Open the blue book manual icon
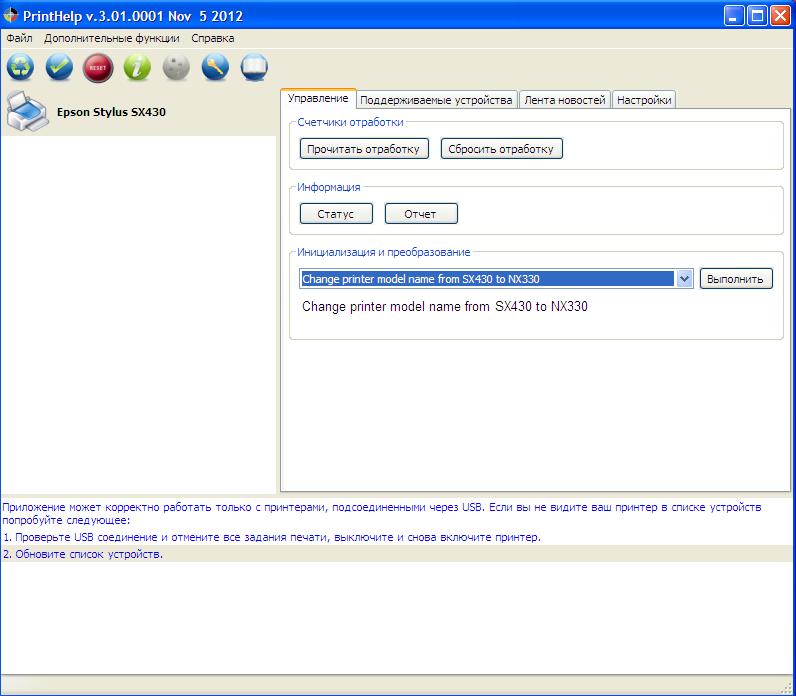The width and height of the screenshot is (796, 696). pos(254,68)
